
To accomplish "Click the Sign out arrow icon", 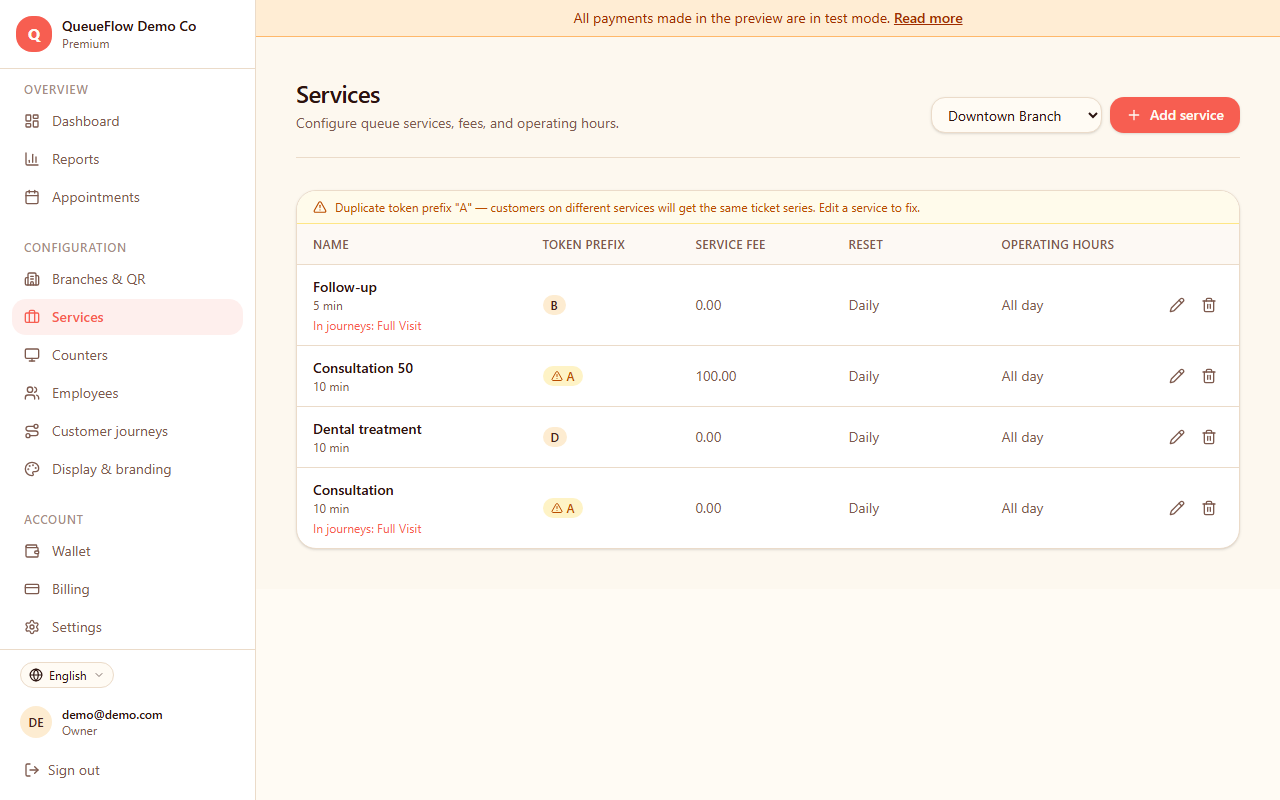I will coord(32,770).
